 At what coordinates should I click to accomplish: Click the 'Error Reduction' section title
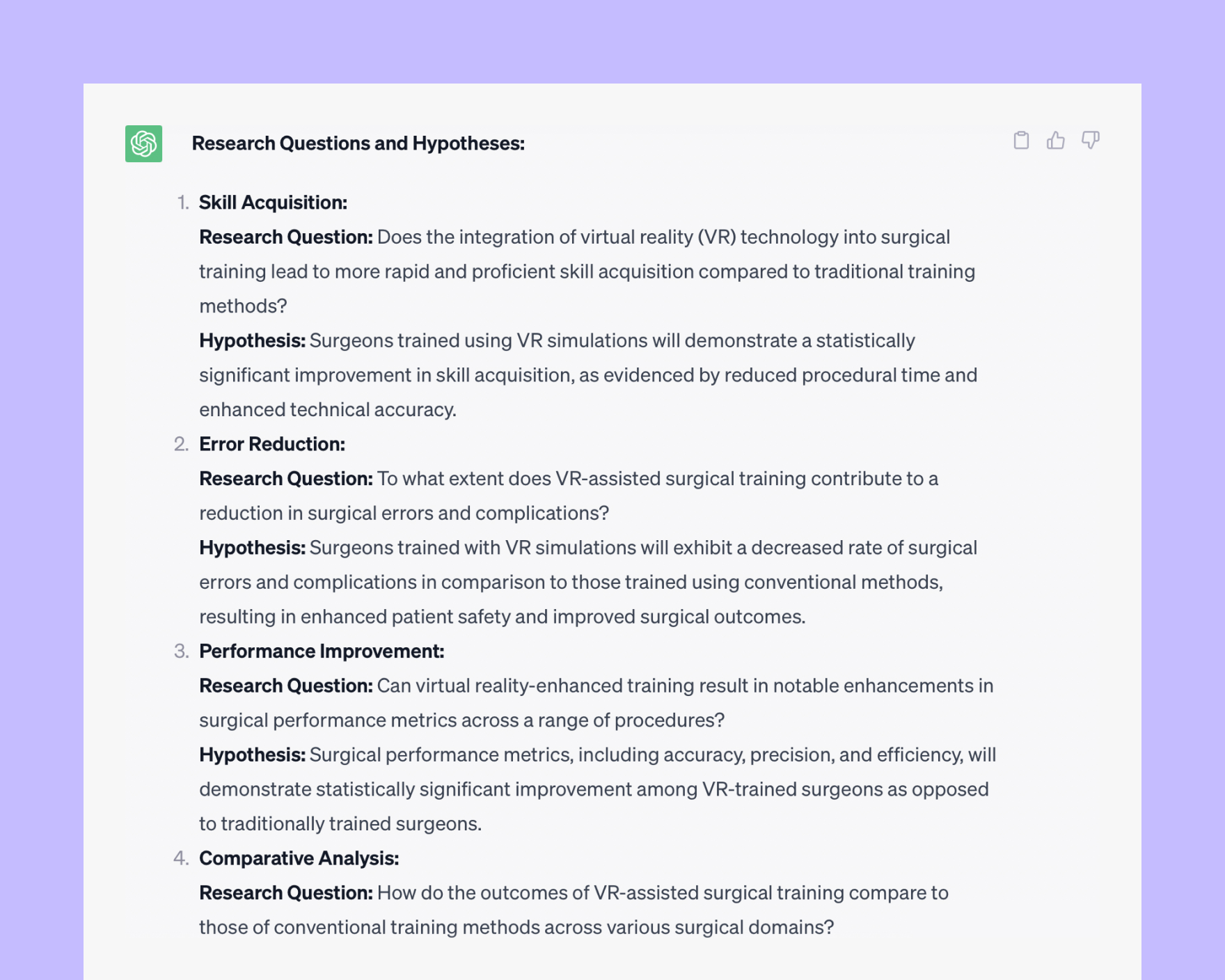click(x=271, y=443)
